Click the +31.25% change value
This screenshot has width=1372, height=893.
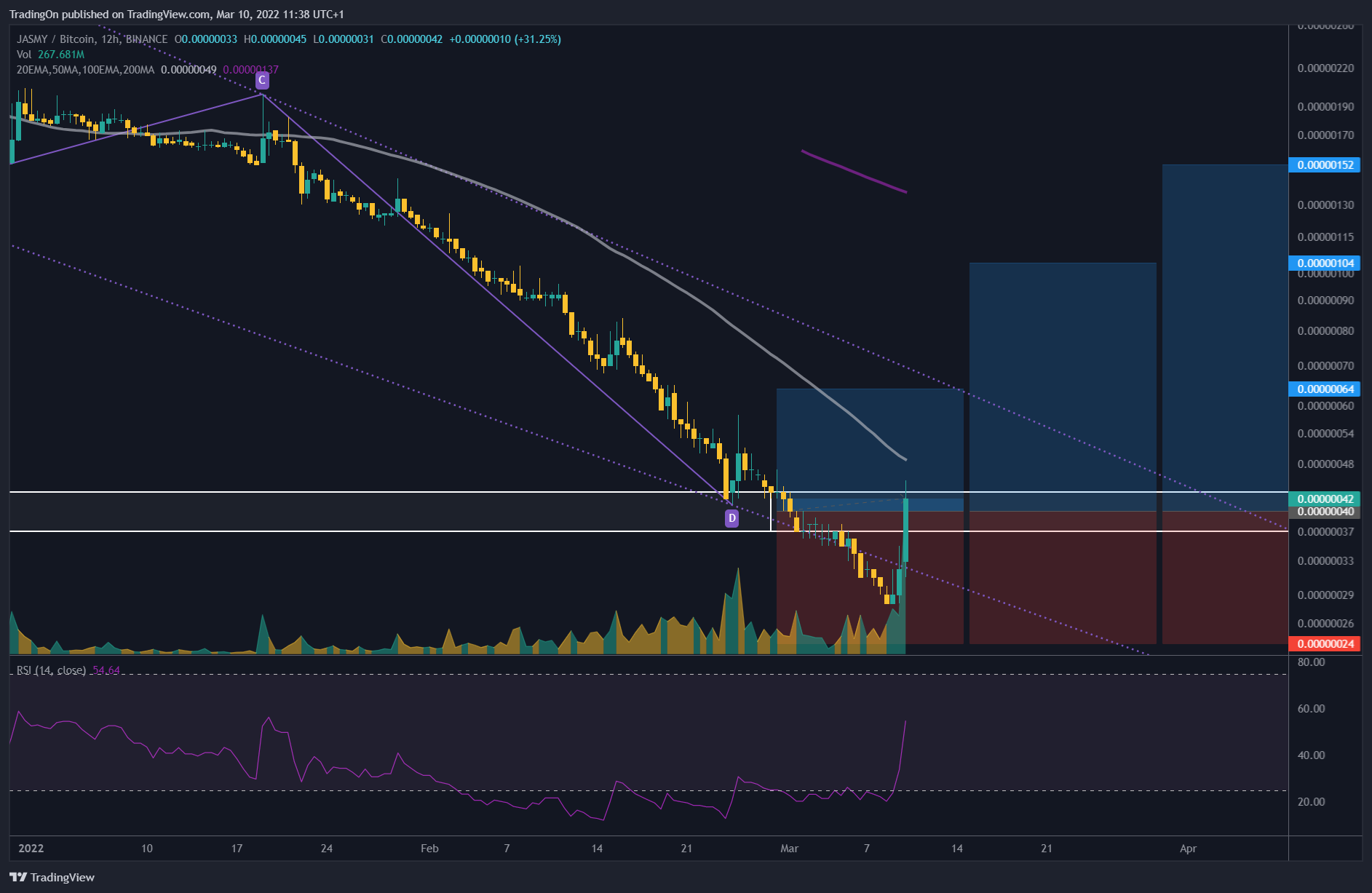coord(538,39)
